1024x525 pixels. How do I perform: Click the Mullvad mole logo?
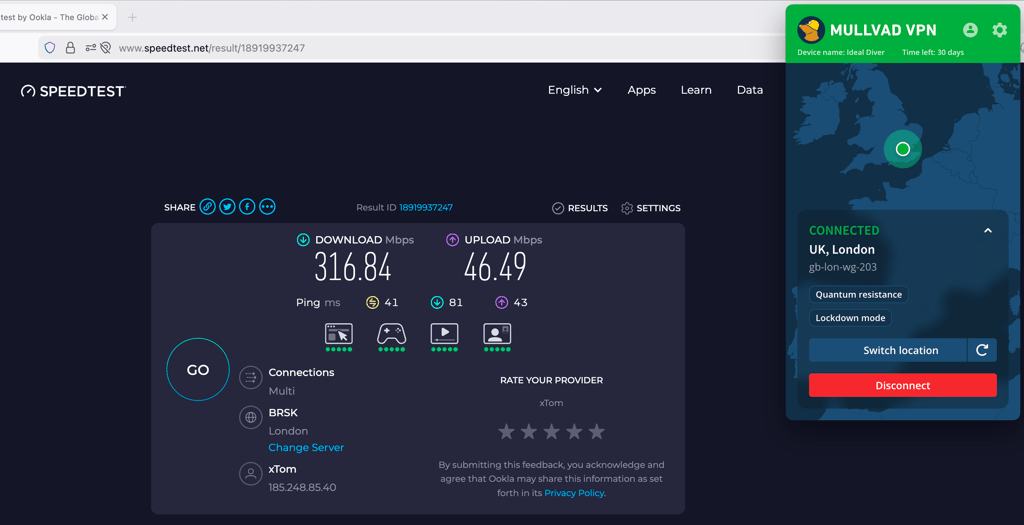point(811,30)
